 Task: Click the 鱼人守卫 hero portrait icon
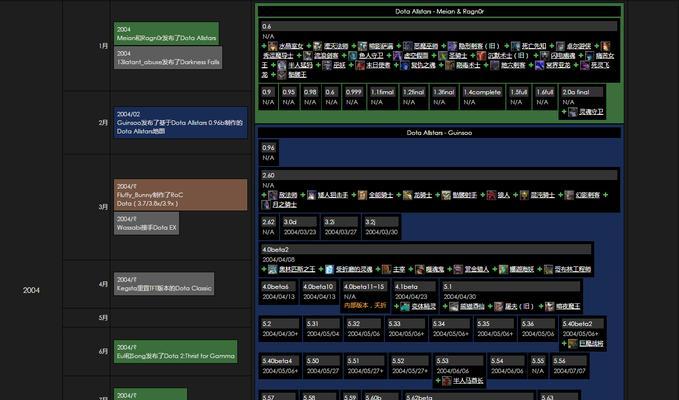click(352, 55)
